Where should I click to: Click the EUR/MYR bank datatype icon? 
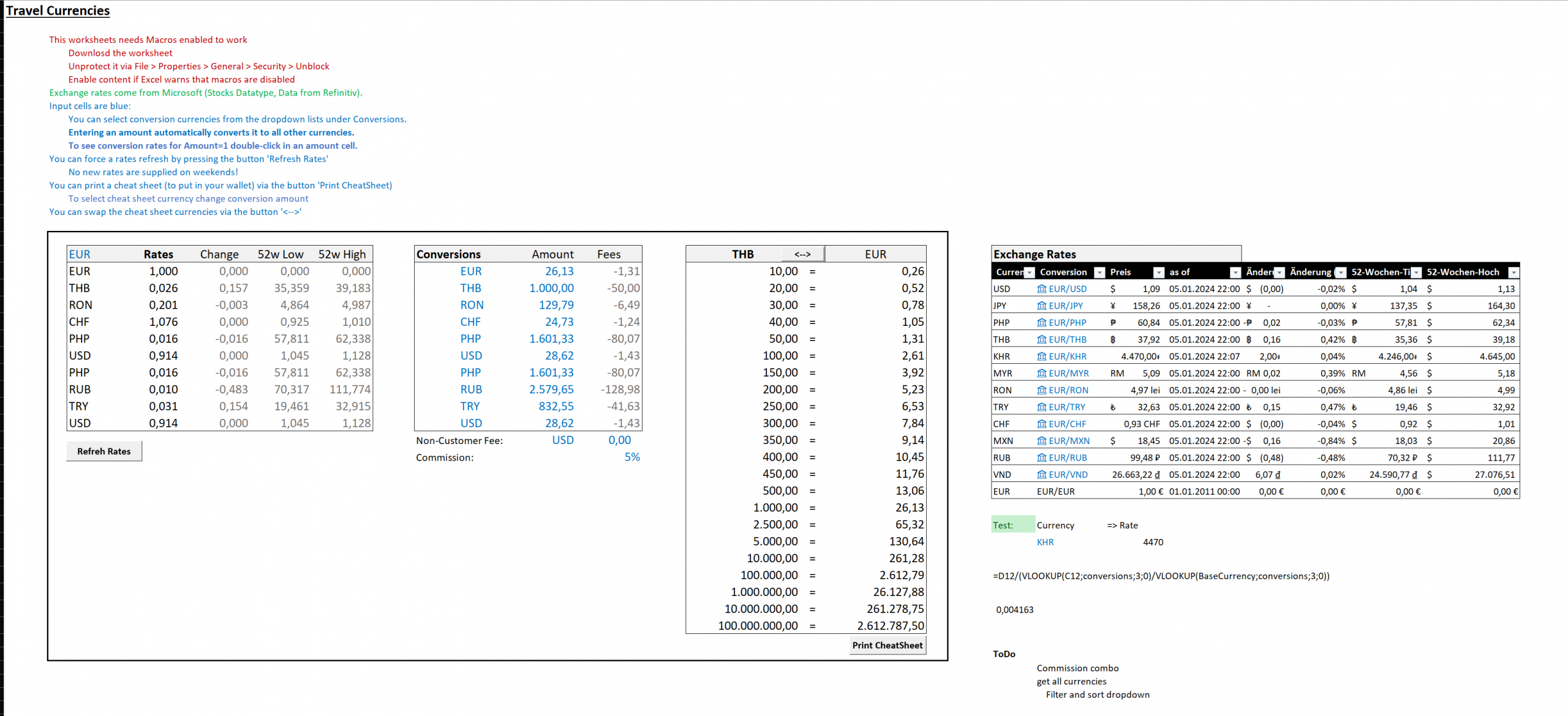point(1041,373)
